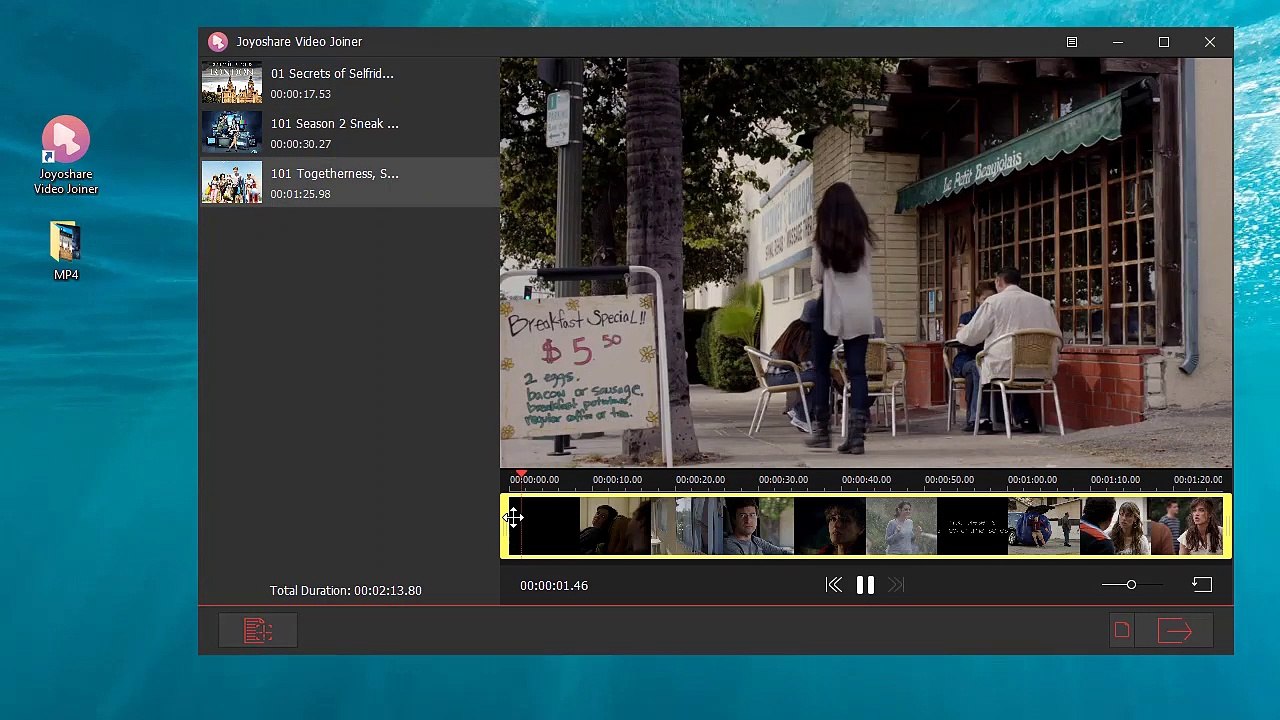
Task: Click the red playhead marker on the timeline
Action: [521, 474]
